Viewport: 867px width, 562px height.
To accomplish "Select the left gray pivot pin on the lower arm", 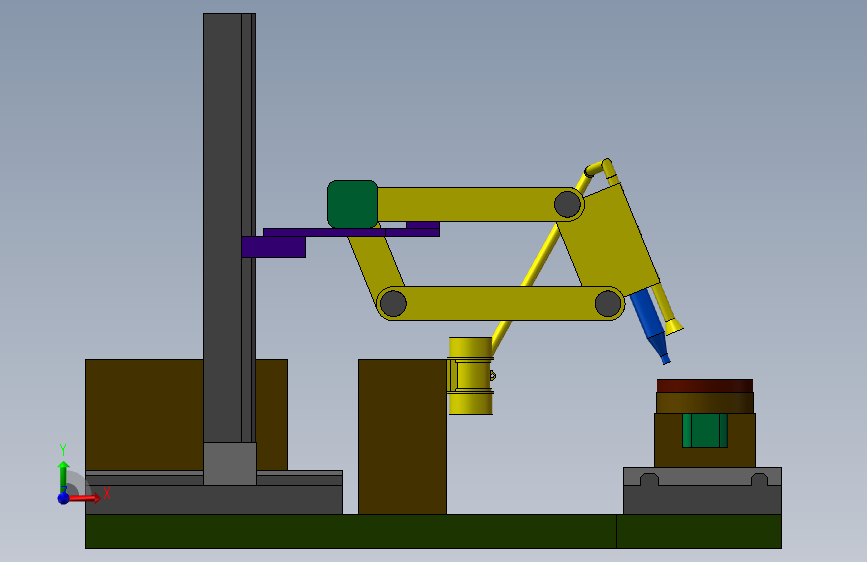I will click(393, 303).
